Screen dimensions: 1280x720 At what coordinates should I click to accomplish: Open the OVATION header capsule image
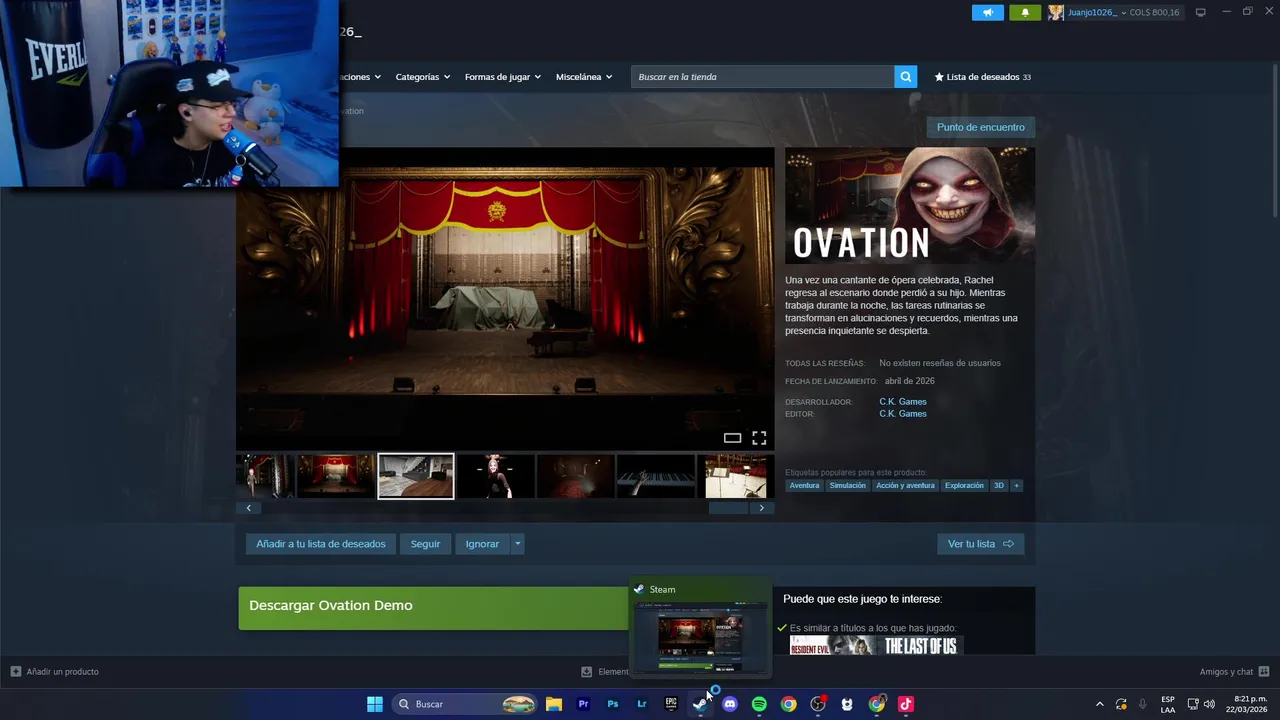(910, 206)
